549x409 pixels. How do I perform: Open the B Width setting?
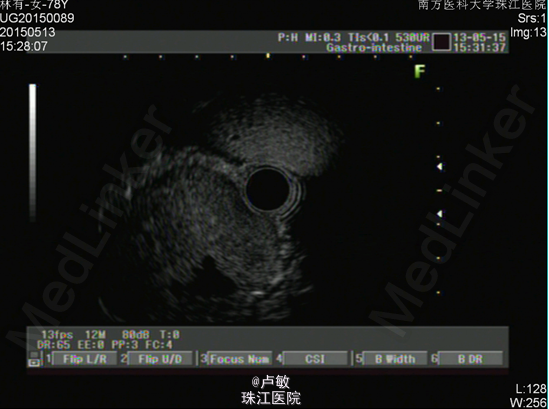pyautogui.click(x=395, y=359)
